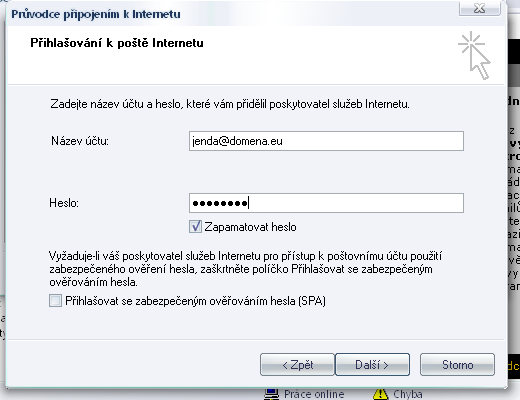Enable Přihlašovat se zabezpečeným ověřováním hesla (SPA)
Screen dimensions: 520x400
pyautogui.click(x=55, y=301)
